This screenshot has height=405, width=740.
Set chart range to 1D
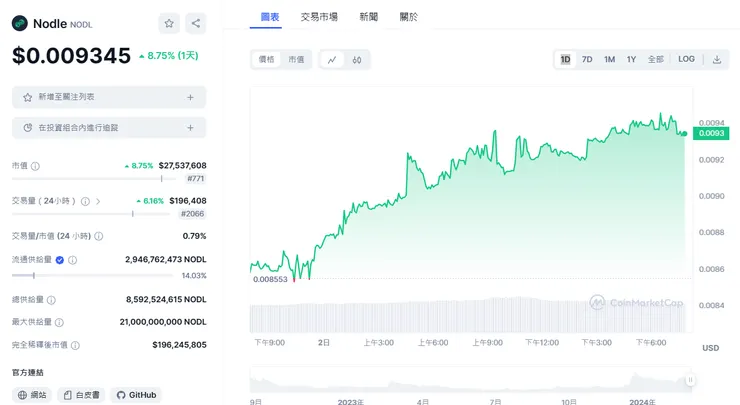(565, 59)
